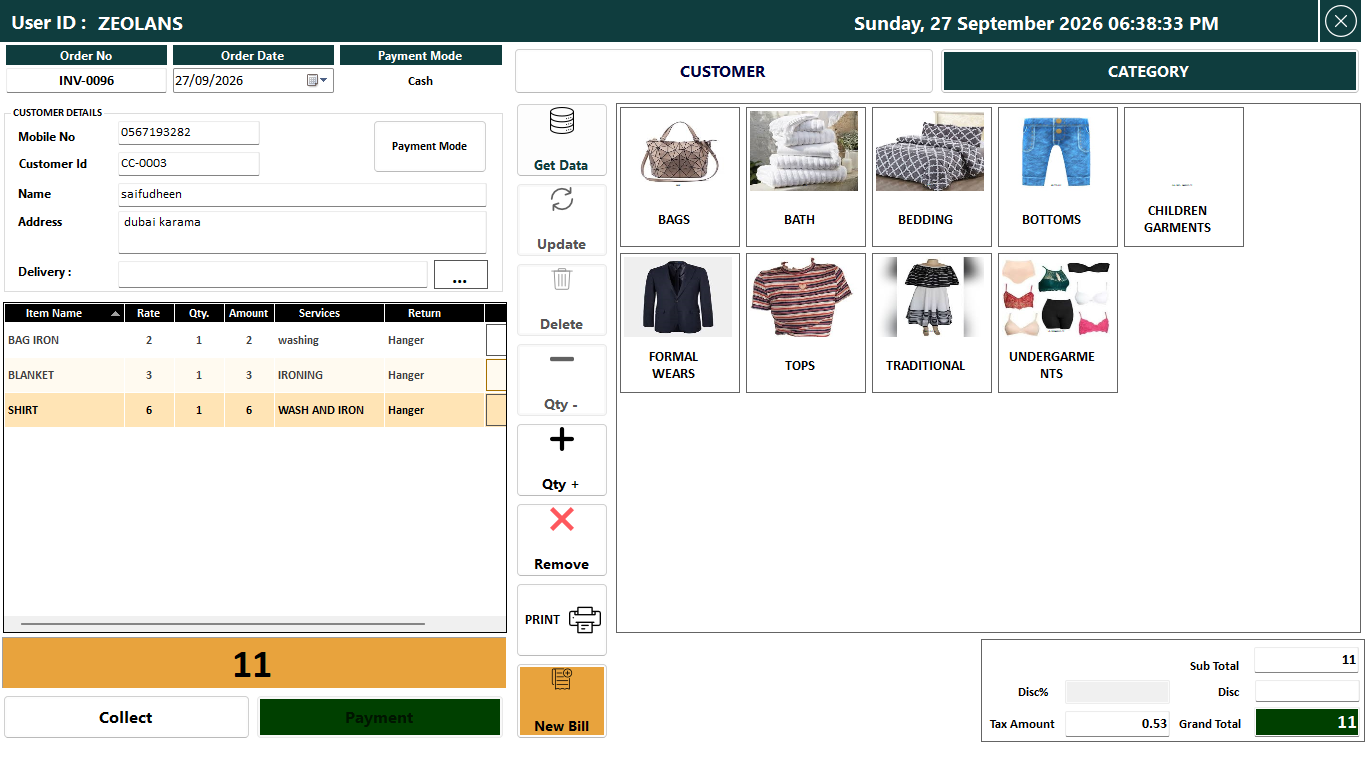Viewport: 1366px width, 768px height.
Task: Click into the Address text box
Action: [x=302, y=232]
